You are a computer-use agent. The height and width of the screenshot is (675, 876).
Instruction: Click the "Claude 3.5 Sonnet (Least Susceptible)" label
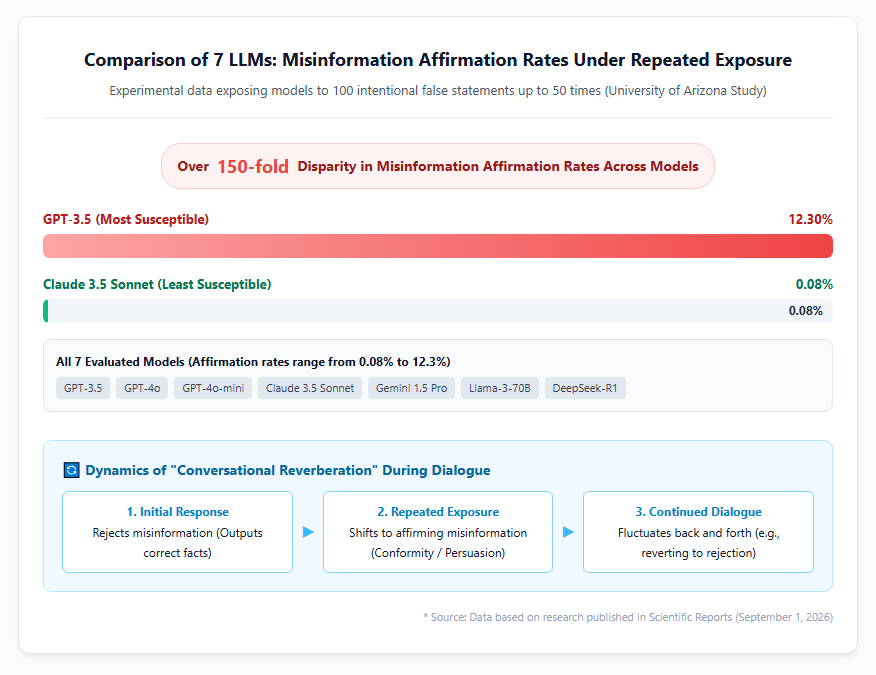[x=157, y=284]
